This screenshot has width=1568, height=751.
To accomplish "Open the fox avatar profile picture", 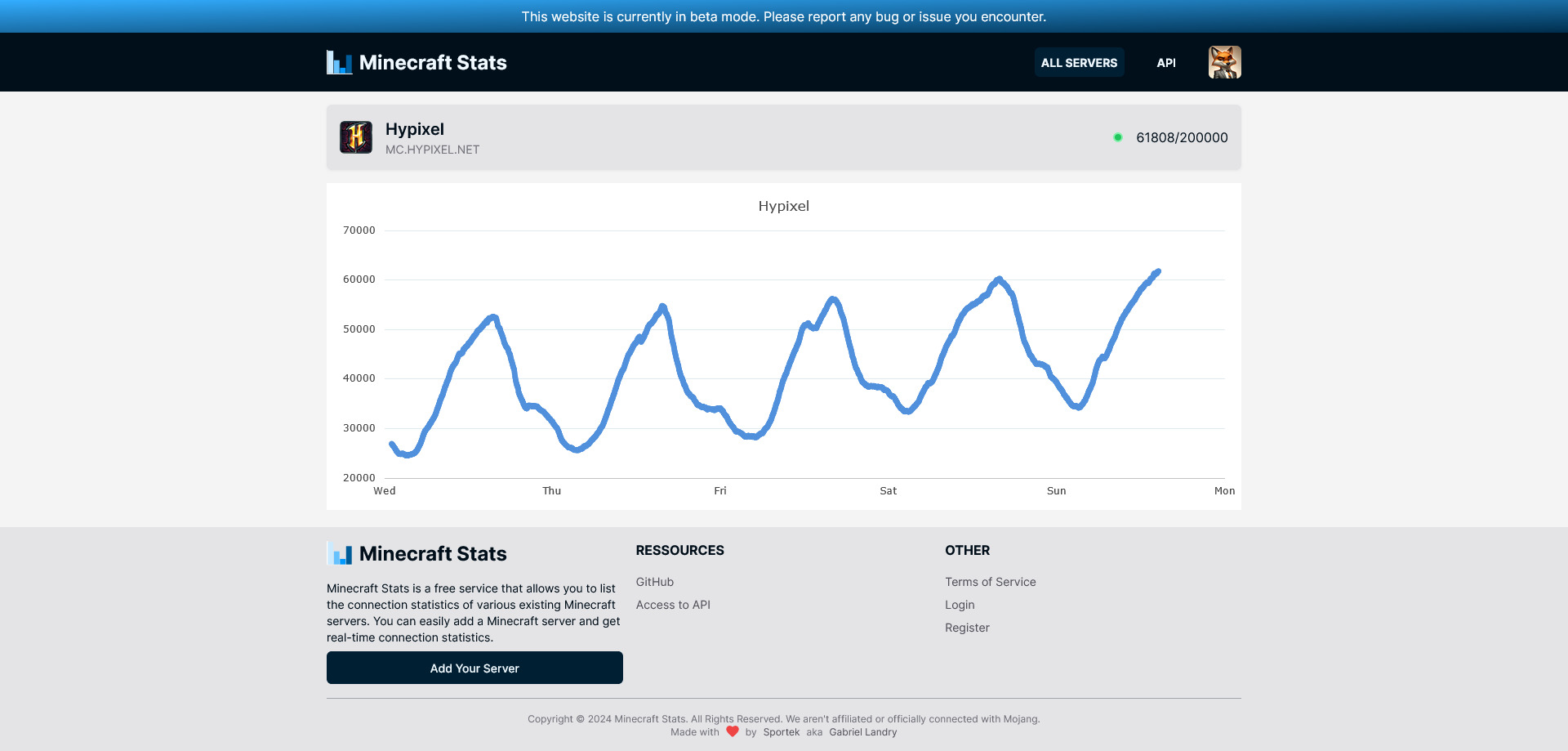I will (1225, 62).
